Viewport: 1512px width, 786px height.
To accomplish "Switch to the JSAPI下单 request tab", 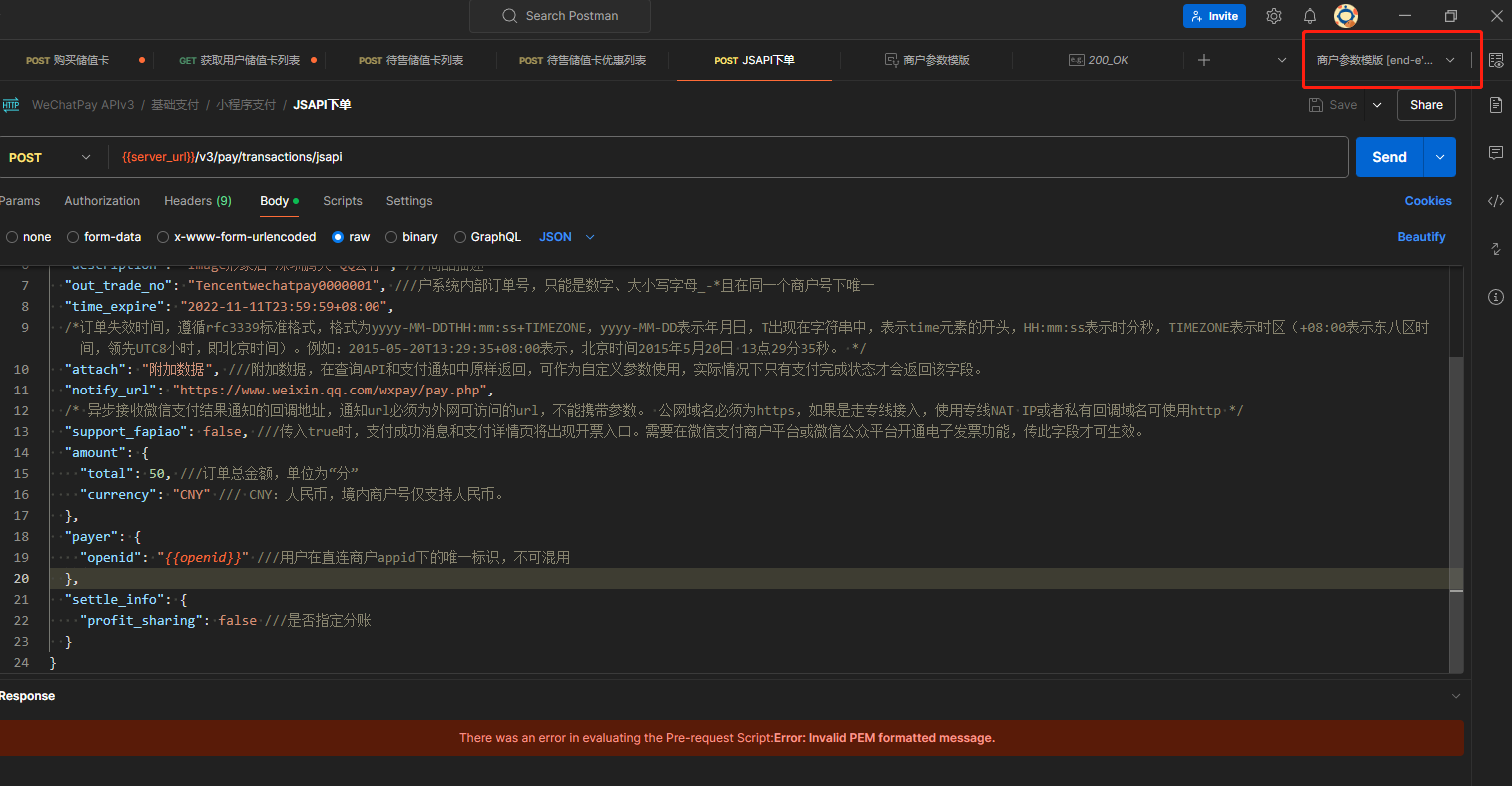I will (x=755, y=60).
